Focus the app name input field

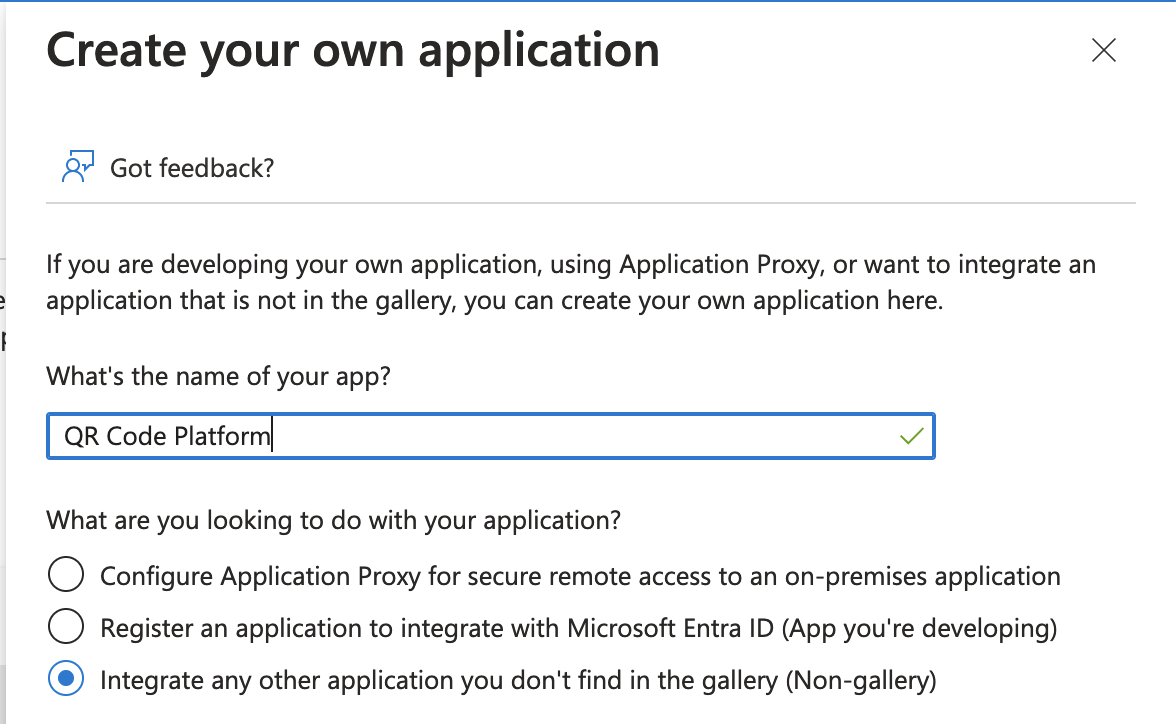[x=490, y=436]
